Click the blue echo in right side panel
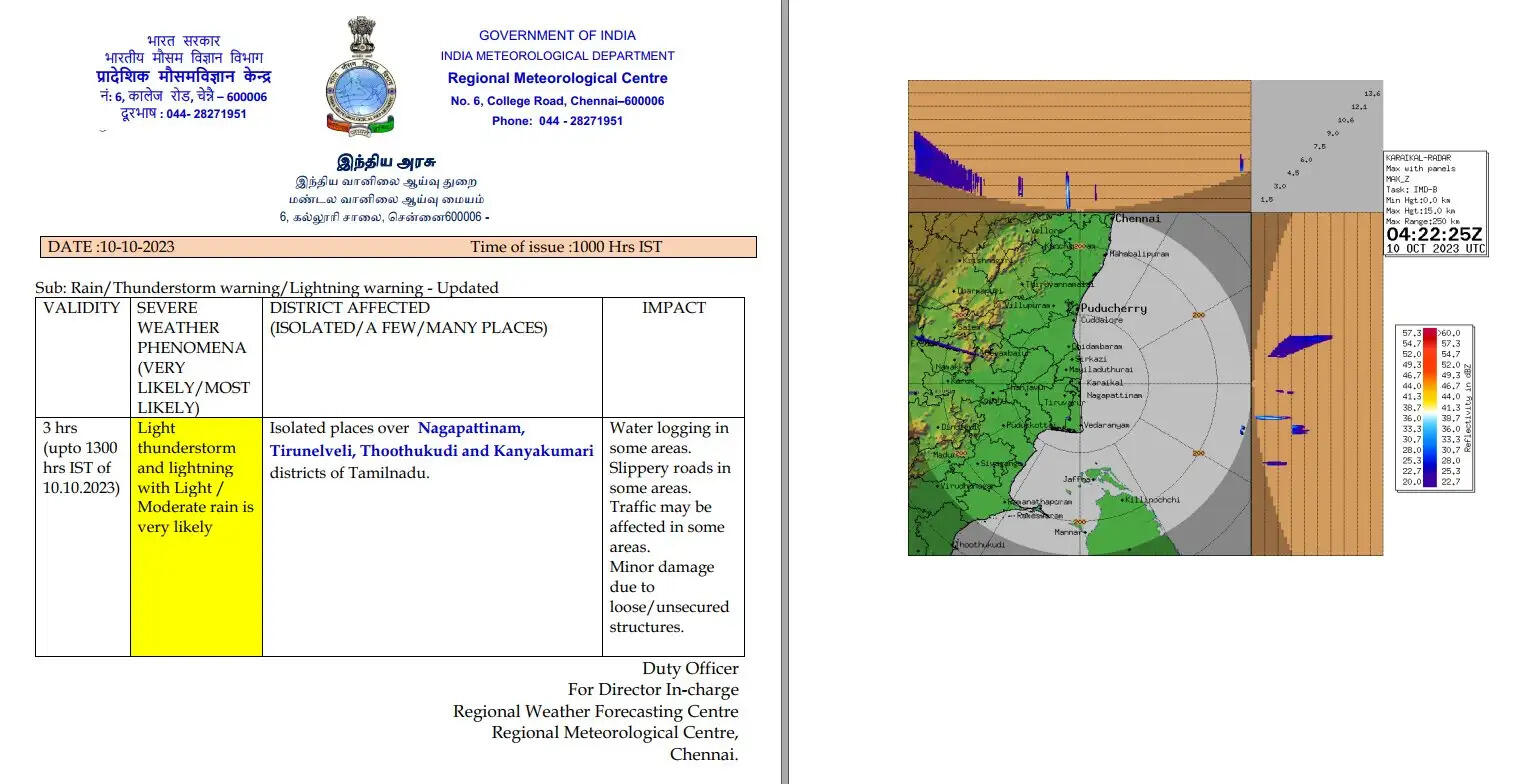The image size is (1529, 784). [x=1299, y=346]
